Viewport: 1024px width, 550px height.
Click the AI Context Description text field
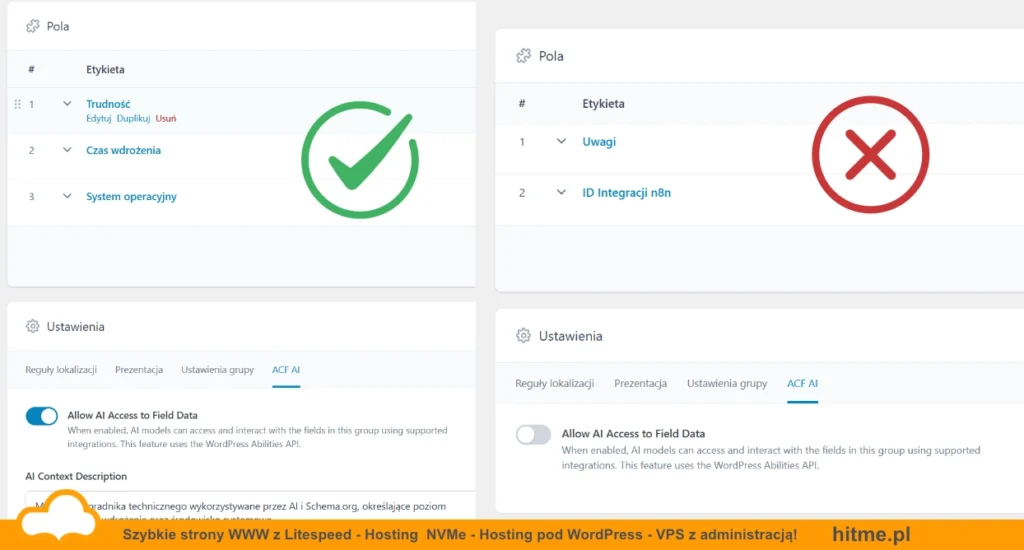[250, 506]
